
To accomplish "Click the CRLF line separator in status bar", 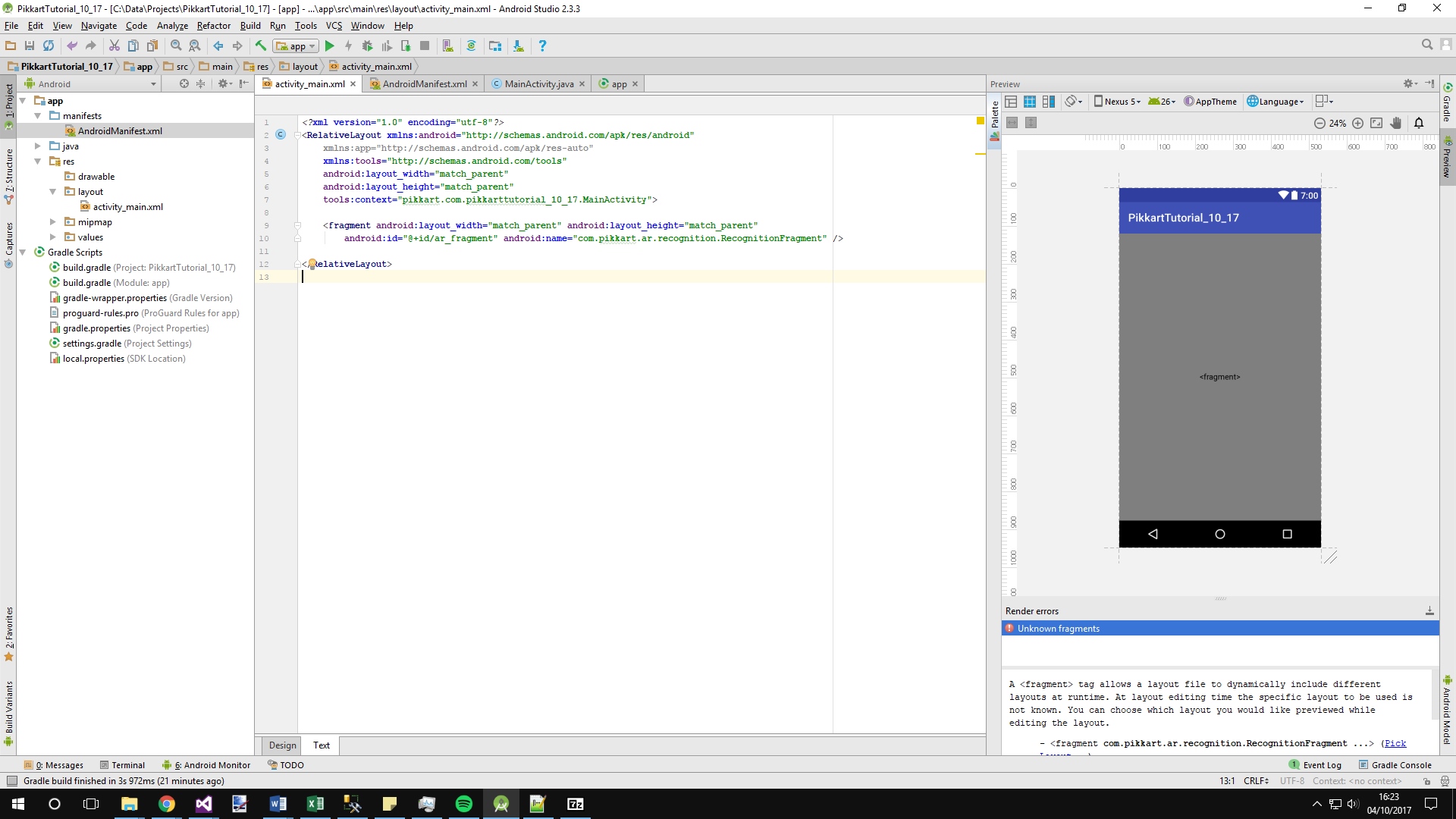I will pos(1256,781).
